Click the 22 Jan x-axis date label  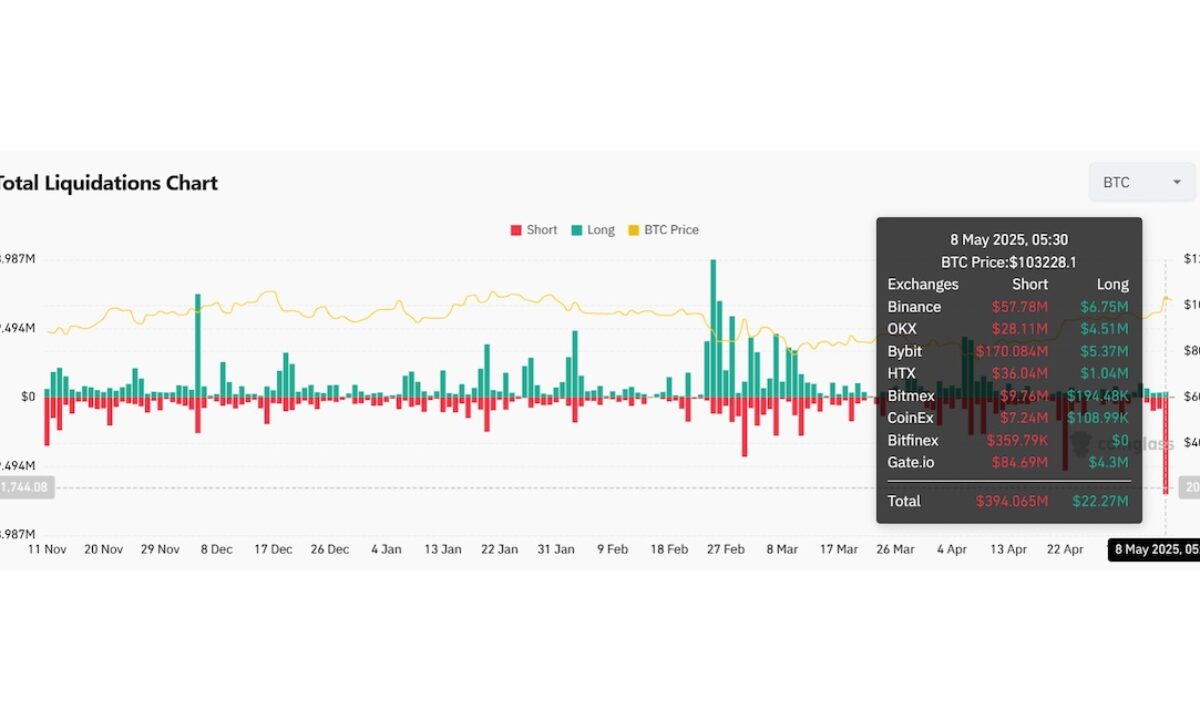coord(500,549)
